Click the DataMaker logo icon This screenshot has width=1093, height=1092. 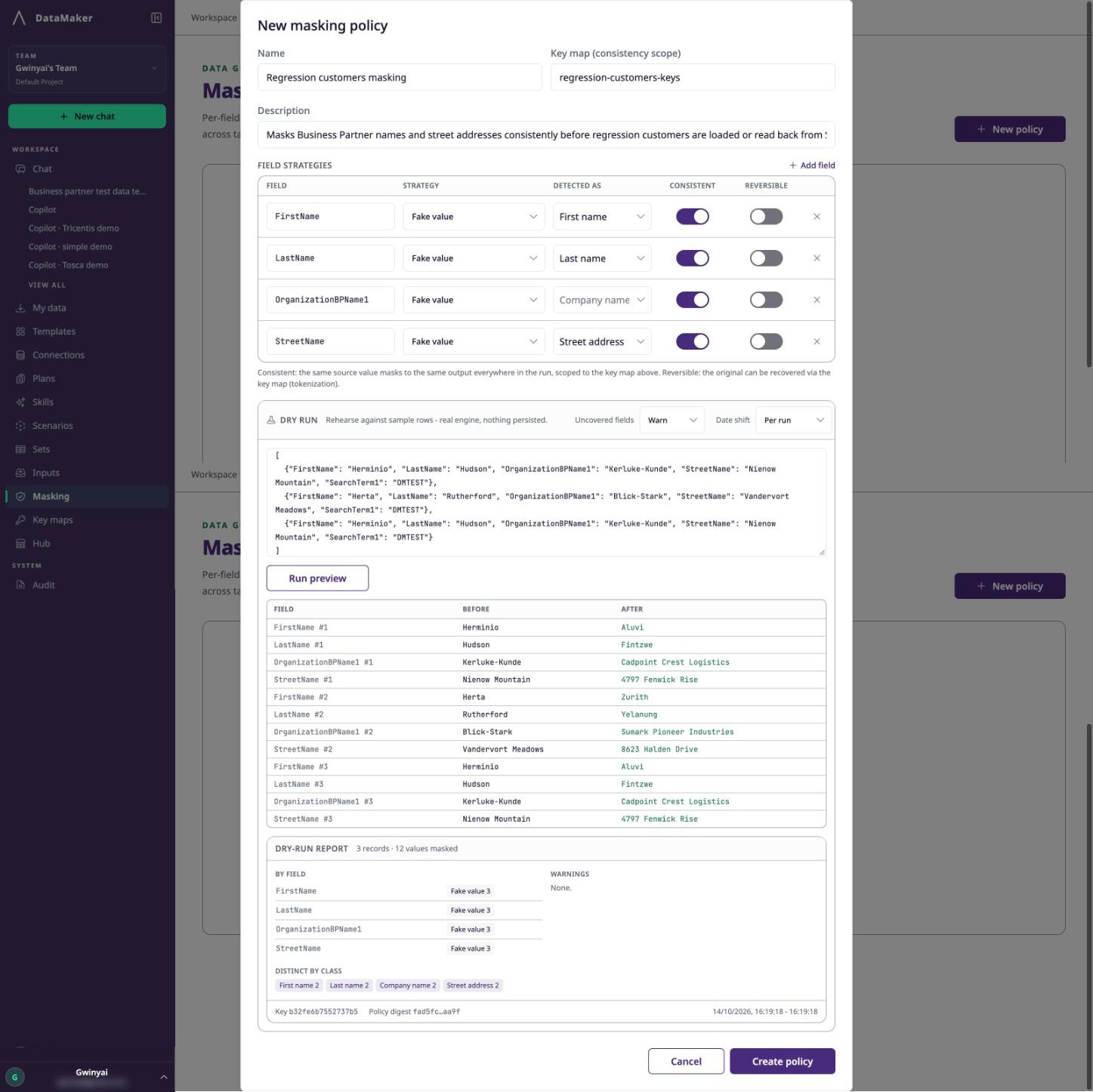(19, 18)
